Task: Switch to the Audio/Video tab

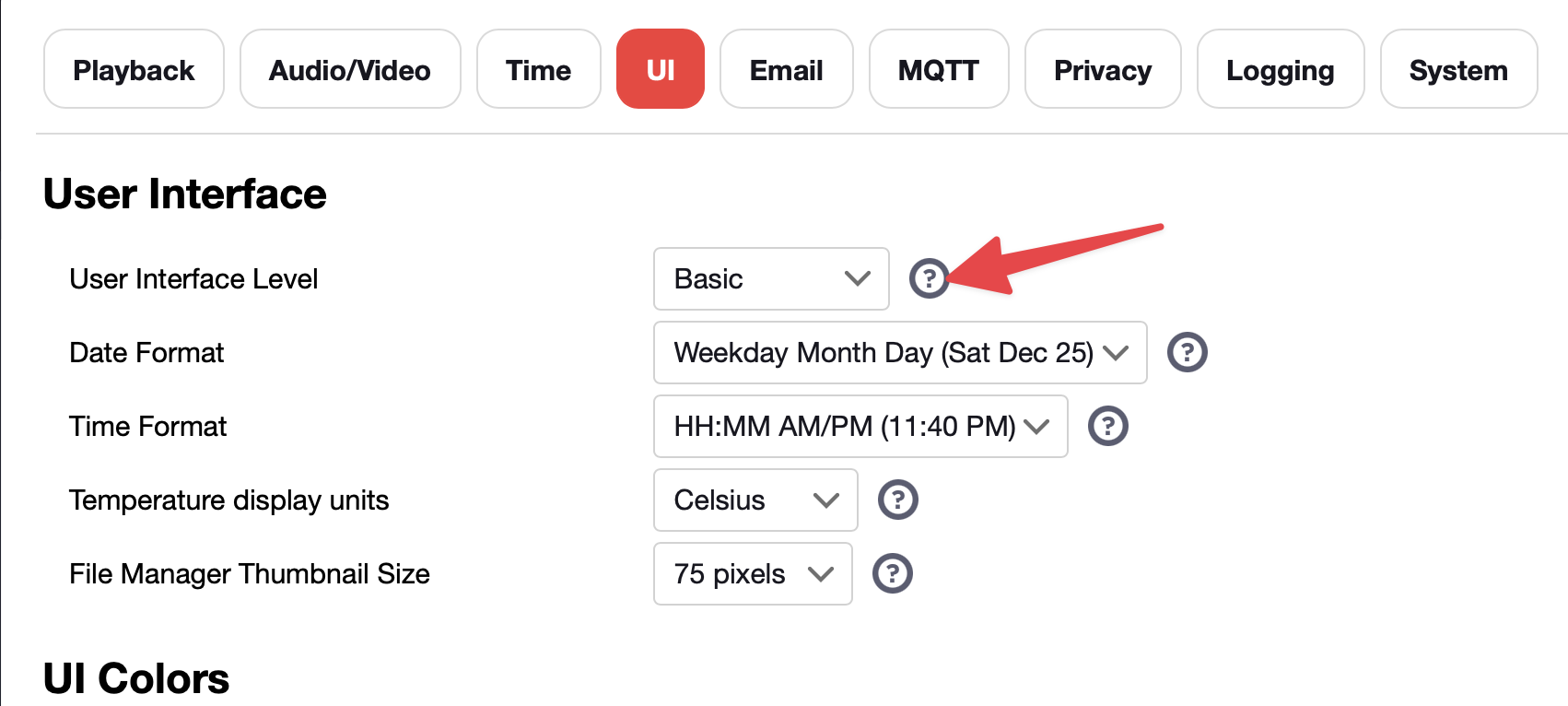Action: click(350, 69)
